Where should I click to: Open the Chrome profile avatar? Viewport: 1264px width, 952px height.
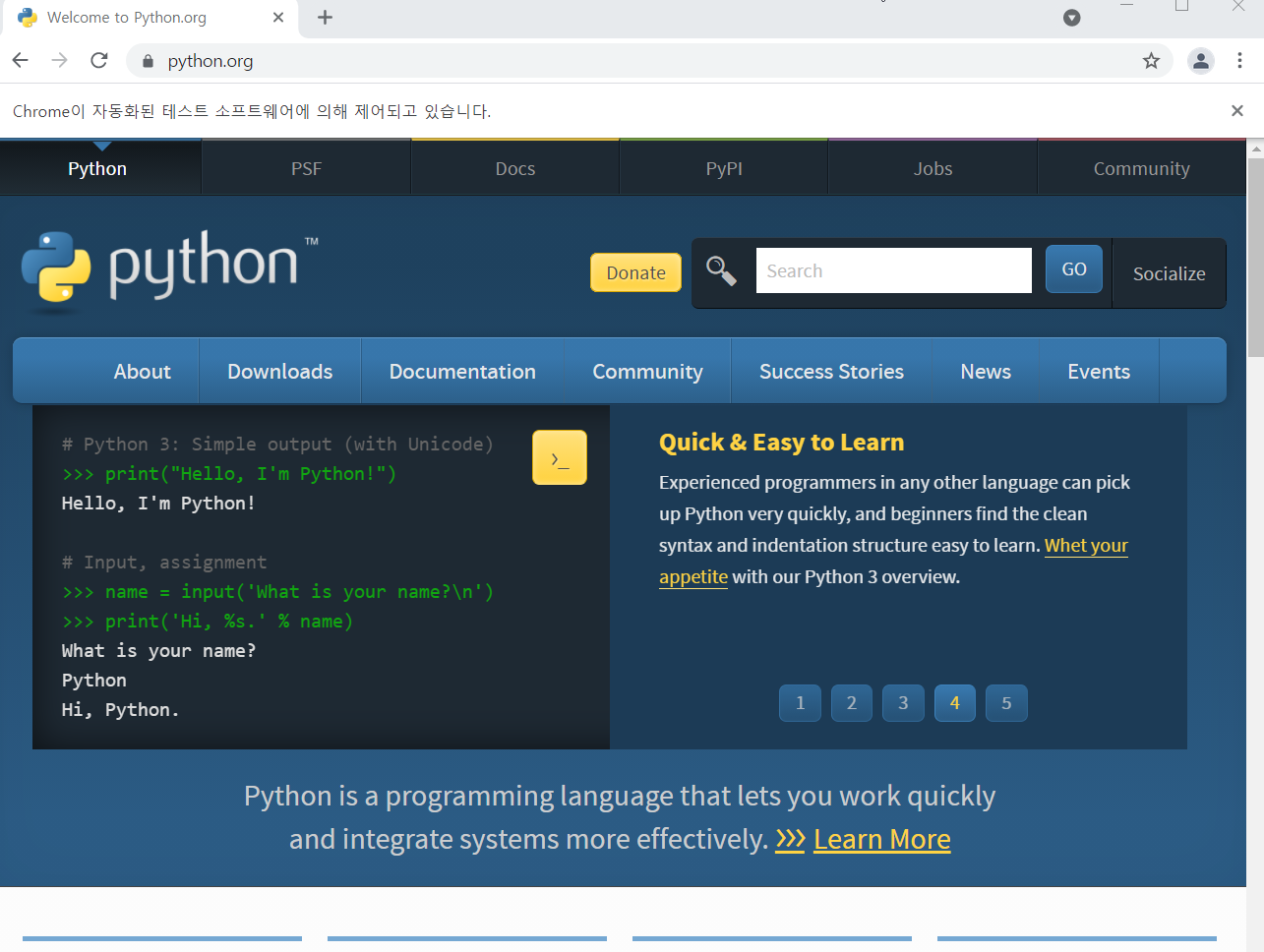tap(1200, 61)
